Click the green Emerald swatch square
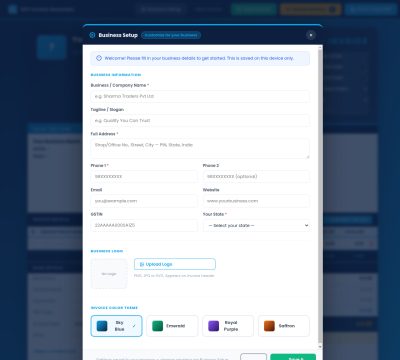 (x=158, y=326)
